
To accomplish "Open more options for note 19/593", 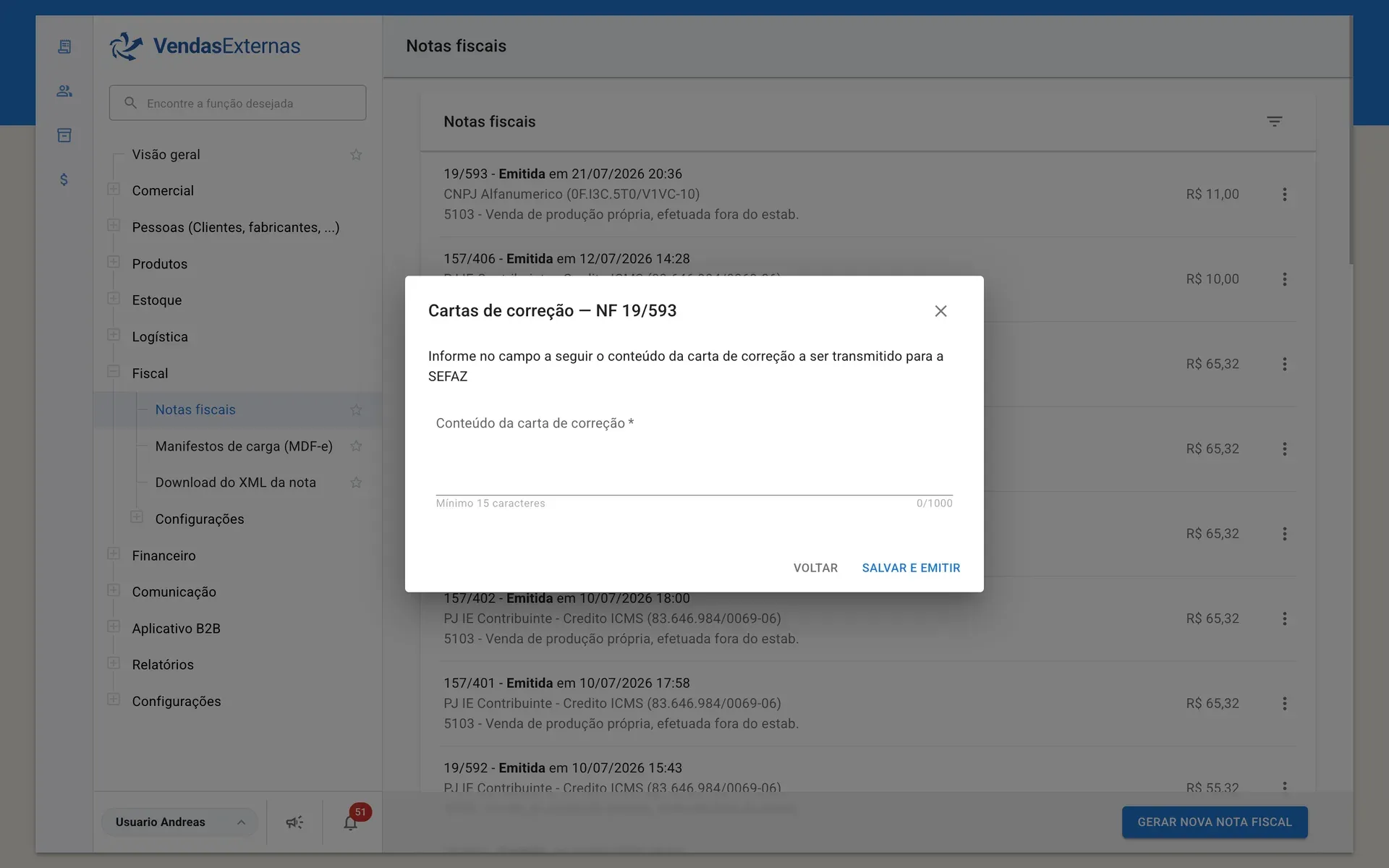I will coord(1285,195).
